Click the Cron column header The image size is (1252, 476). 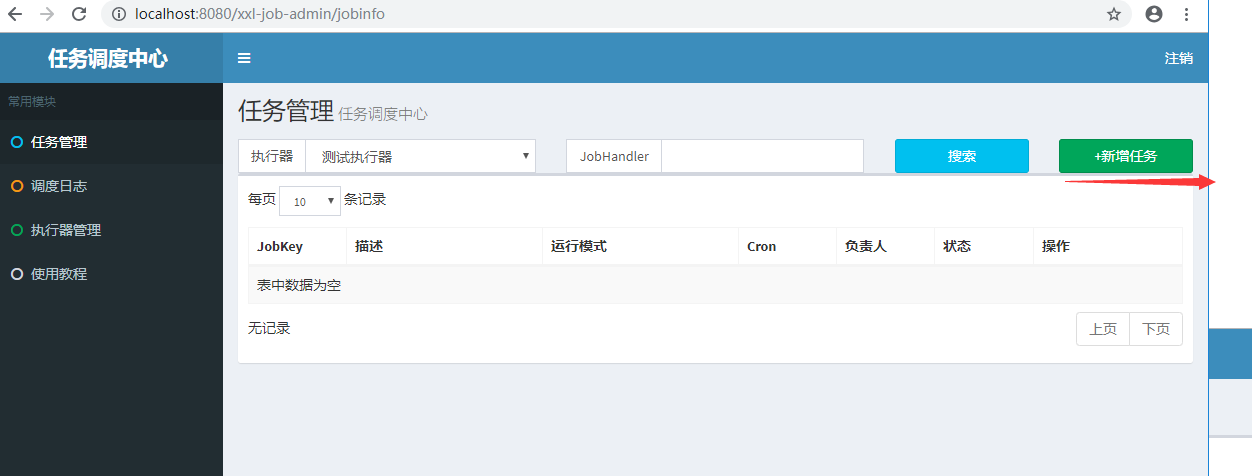(x=788, y=246)
